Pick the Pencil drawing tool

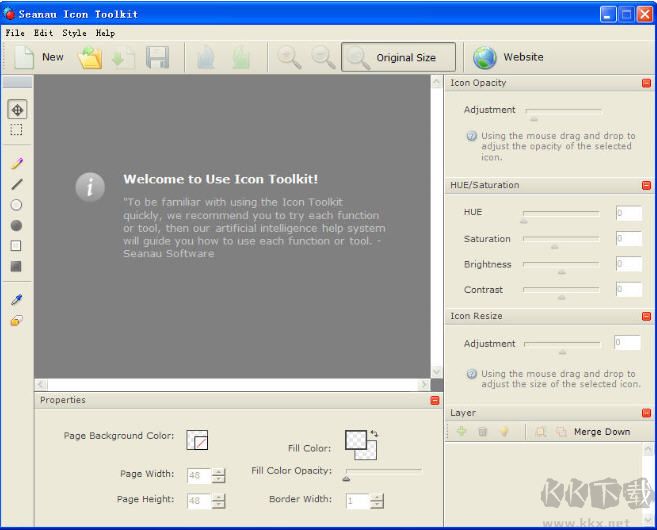pyautogui.click(x=16, y=163)
